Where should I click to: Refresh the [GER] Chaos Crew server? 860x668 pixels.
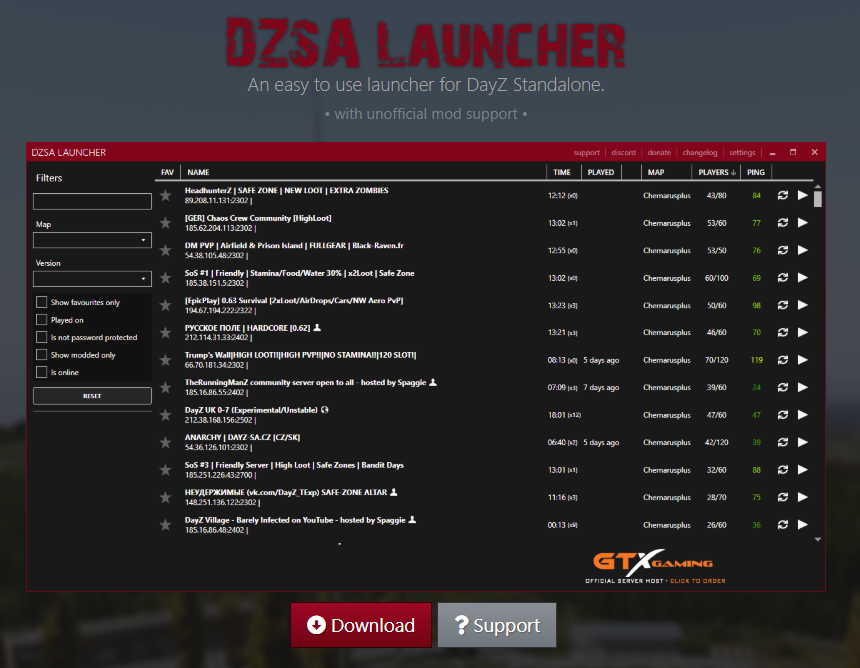click(x=783, y=223)
